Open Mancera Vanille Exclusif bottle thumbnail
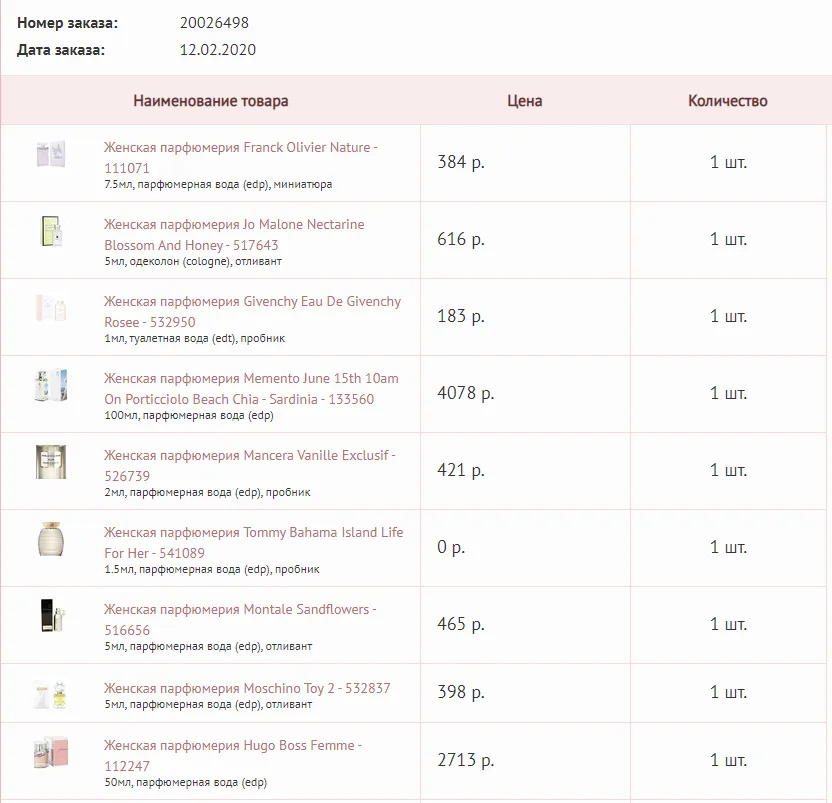The height and width of the screenshot is (803, 832). 51,462
